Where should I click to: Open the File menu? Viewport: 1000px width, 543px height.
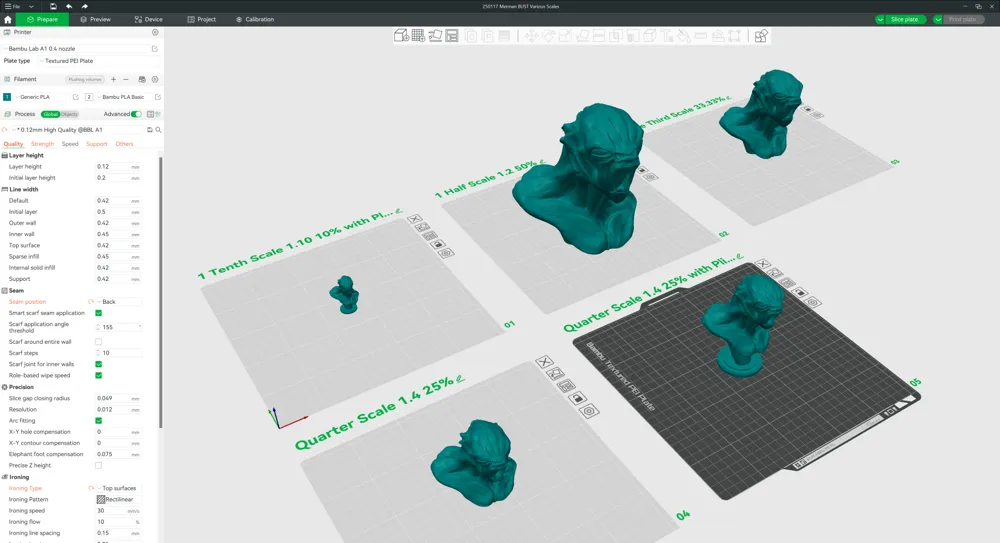pos(12,6)
